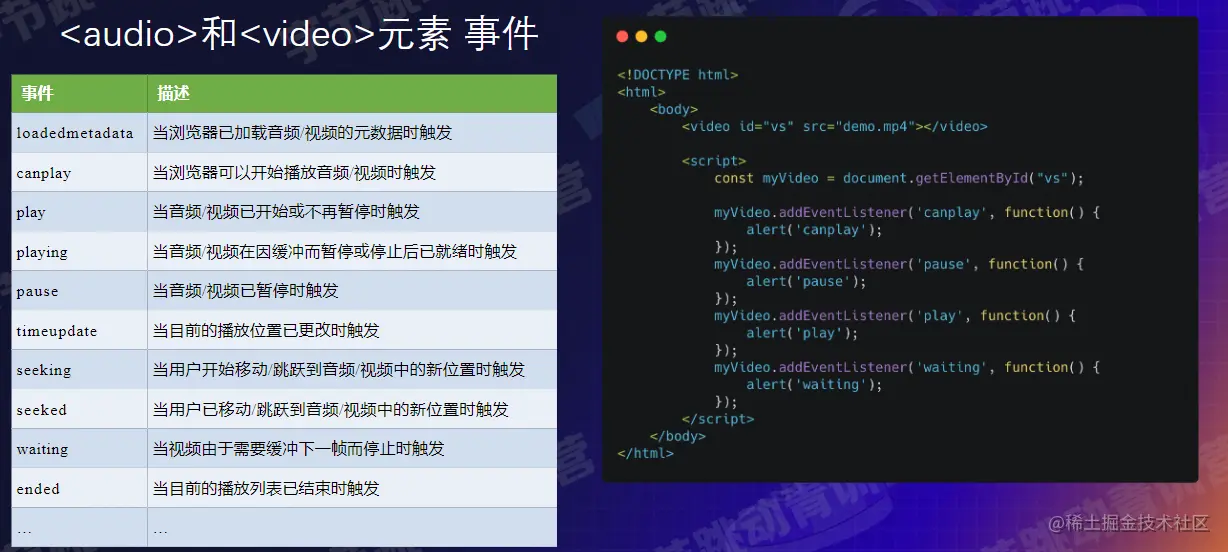Image resolution: width=1228 pixels, height=552 pixels.
Task: Click the playing event name
Action: click(42, 252)
